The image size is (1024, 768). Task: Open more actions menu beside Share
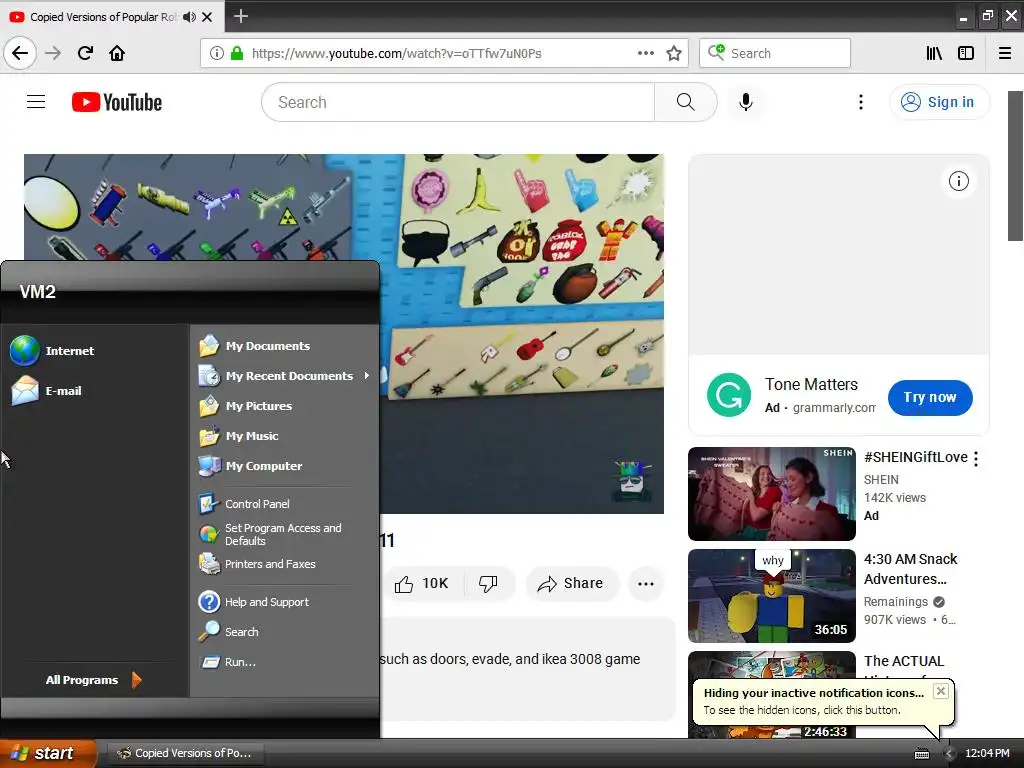645,584
